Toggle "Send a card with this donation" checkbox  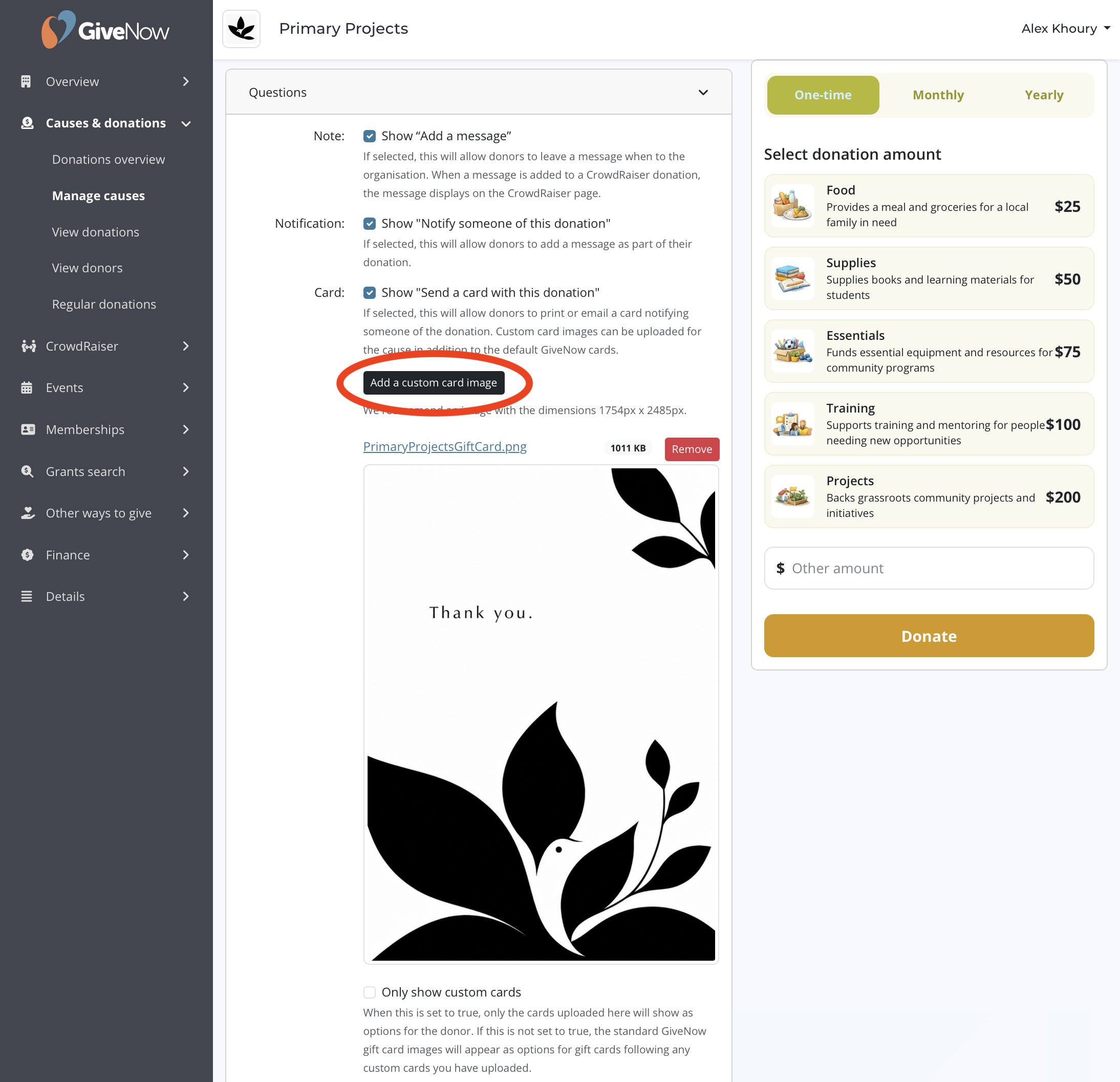(x=370, y=292)
